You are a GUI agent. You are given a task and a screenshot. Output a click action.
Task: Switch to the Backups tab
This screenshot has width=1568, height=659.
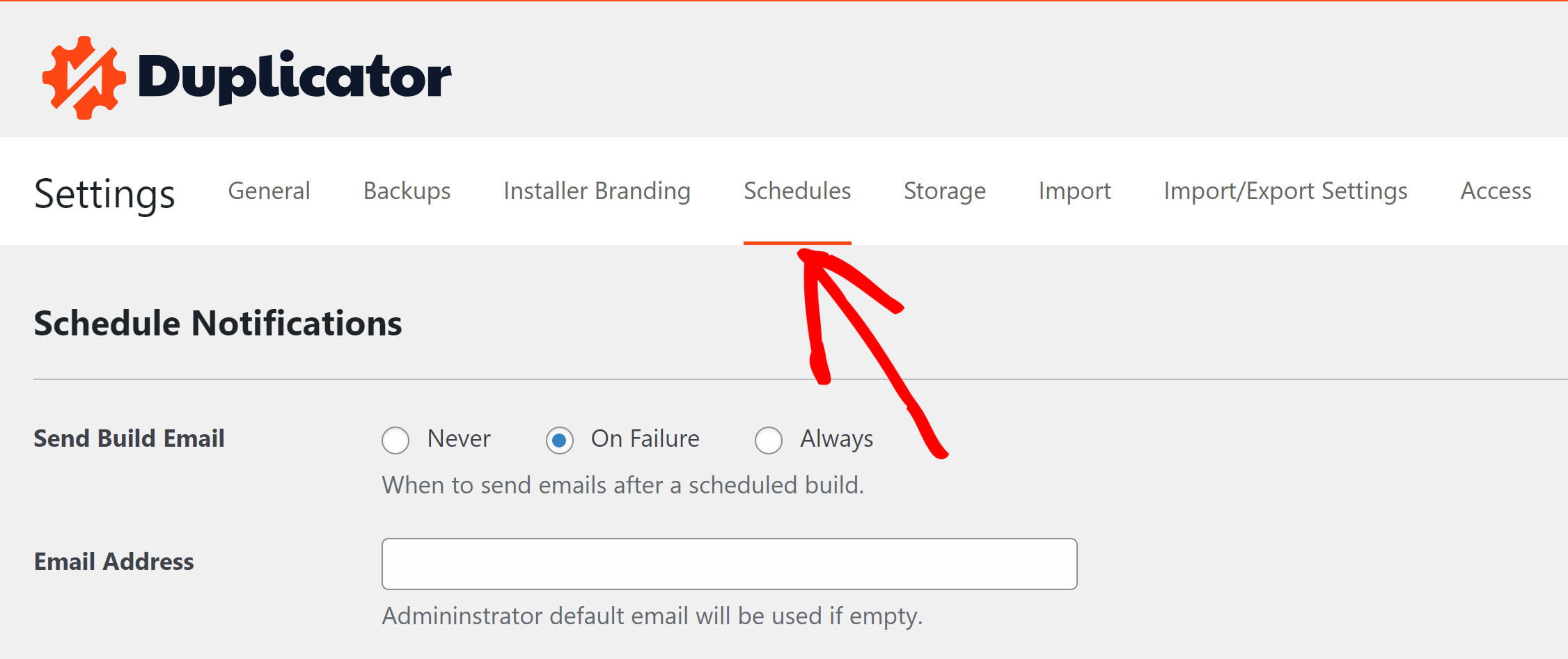(x=407, y=191)
